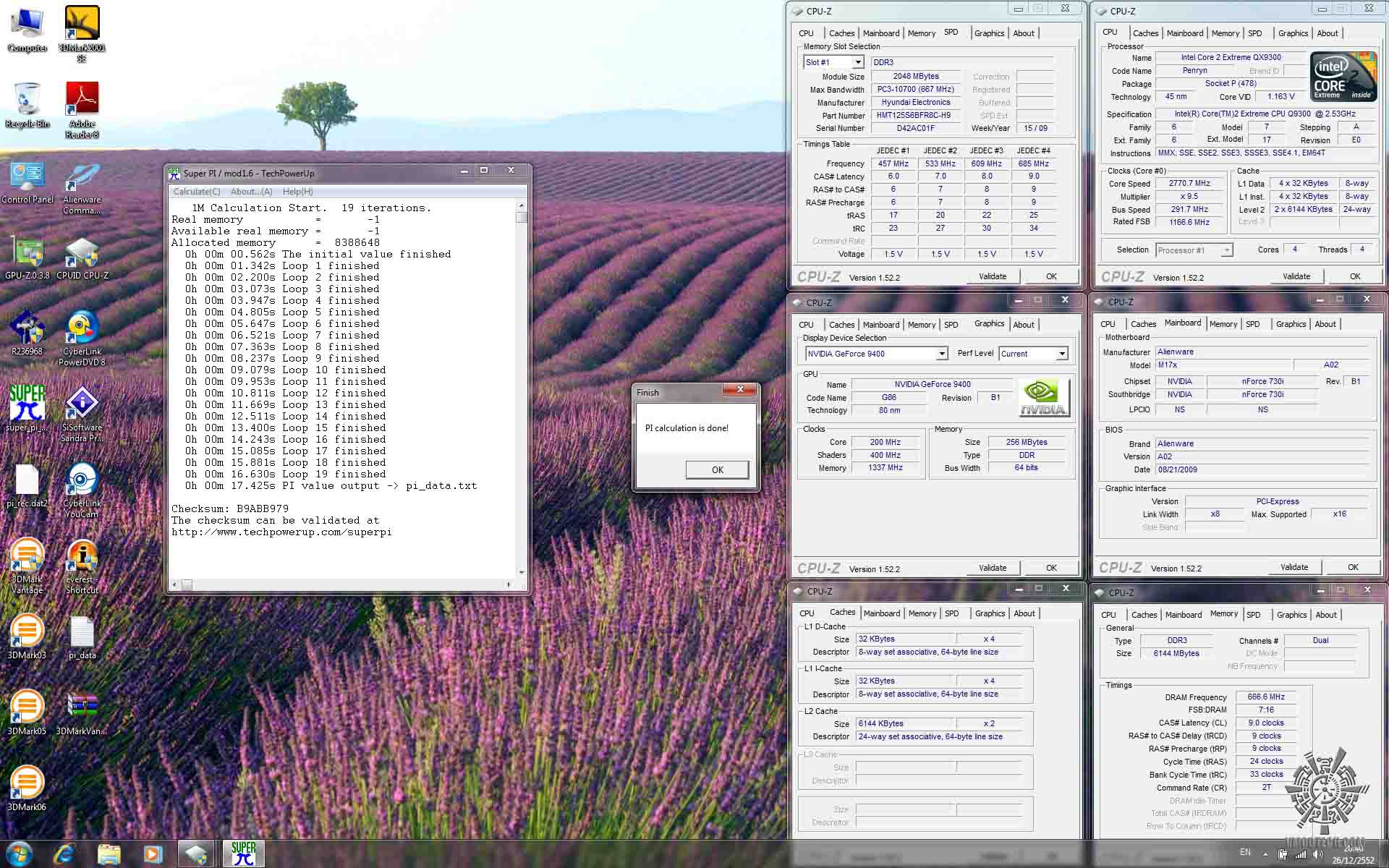Open the Help(H) menu in Super PI
This screenshot has height=868, width=1389.
tap(297, 192)
